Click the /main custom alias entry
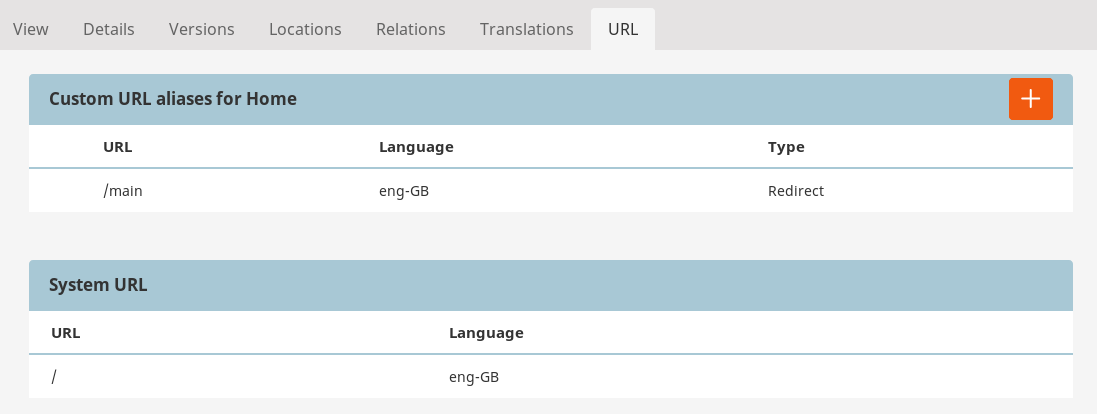This screenshot has width=1097, height=414. 123,190
